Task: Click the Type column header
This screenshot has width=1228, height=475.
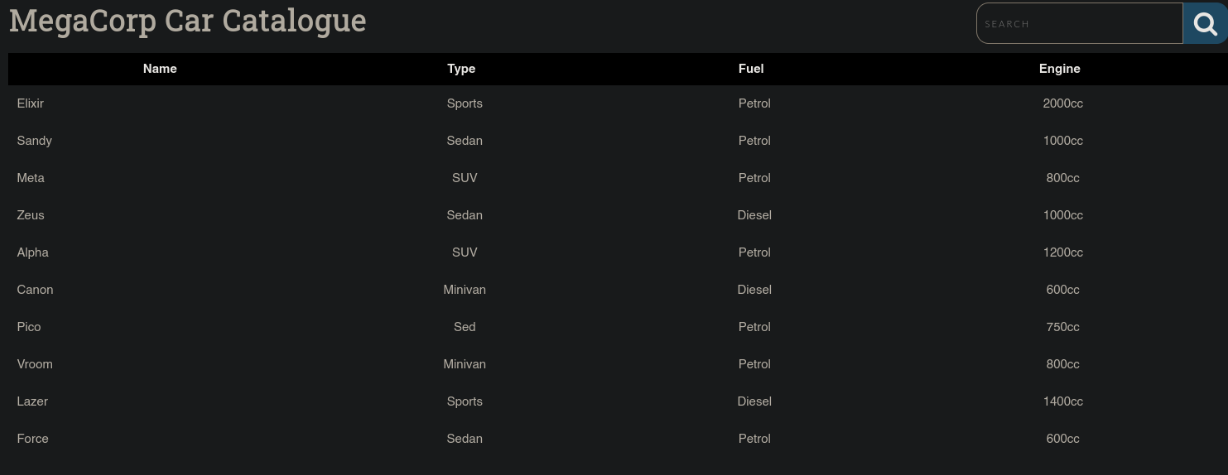Action: click(461, 69)
